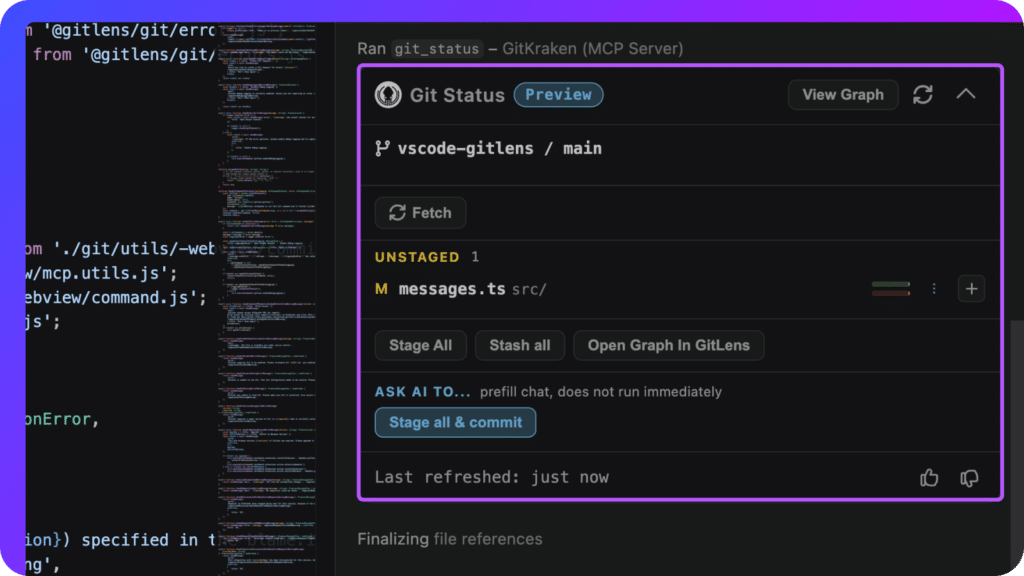Click the git_status tool name
This screenshot has height=576, width=1024.
point(436,49)
